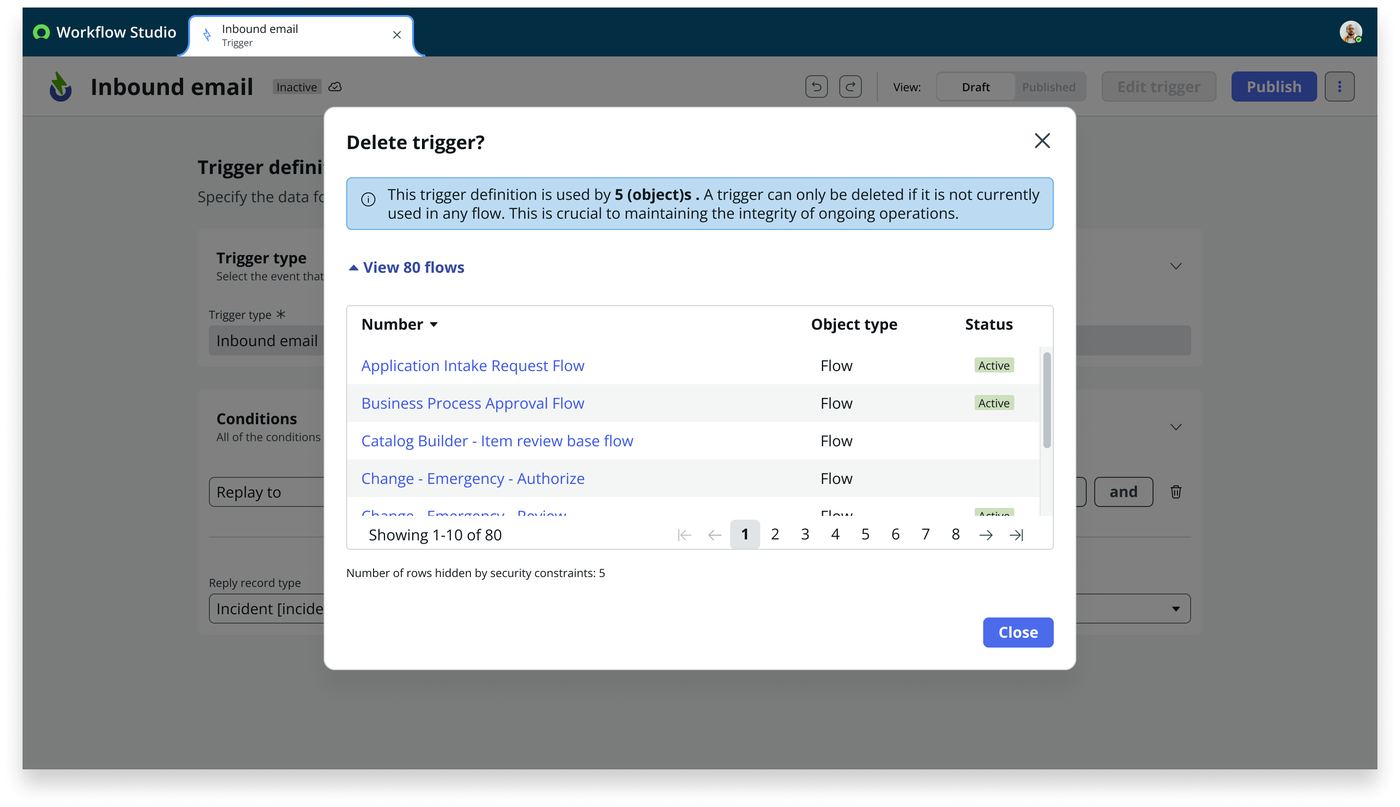The height and width of the screenshot is (807, 1400).
Task: Close the Delete trigger dialog with X
Action: (x=1042, y=141)
